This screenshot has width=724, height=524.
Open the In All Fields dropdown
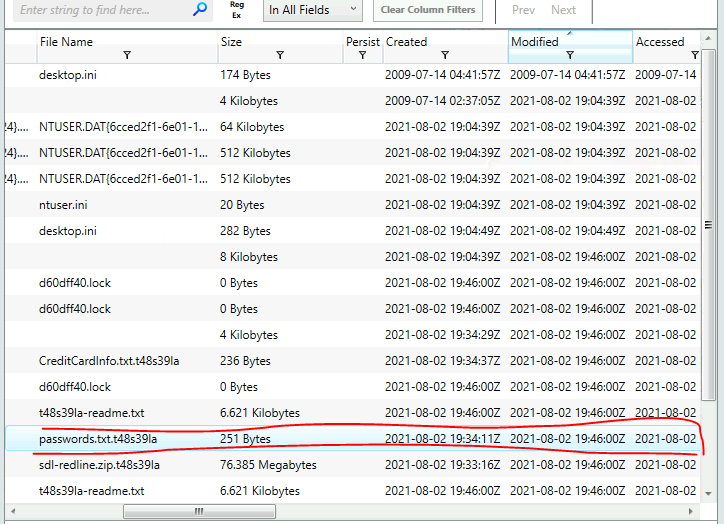[x=313, y=10]
